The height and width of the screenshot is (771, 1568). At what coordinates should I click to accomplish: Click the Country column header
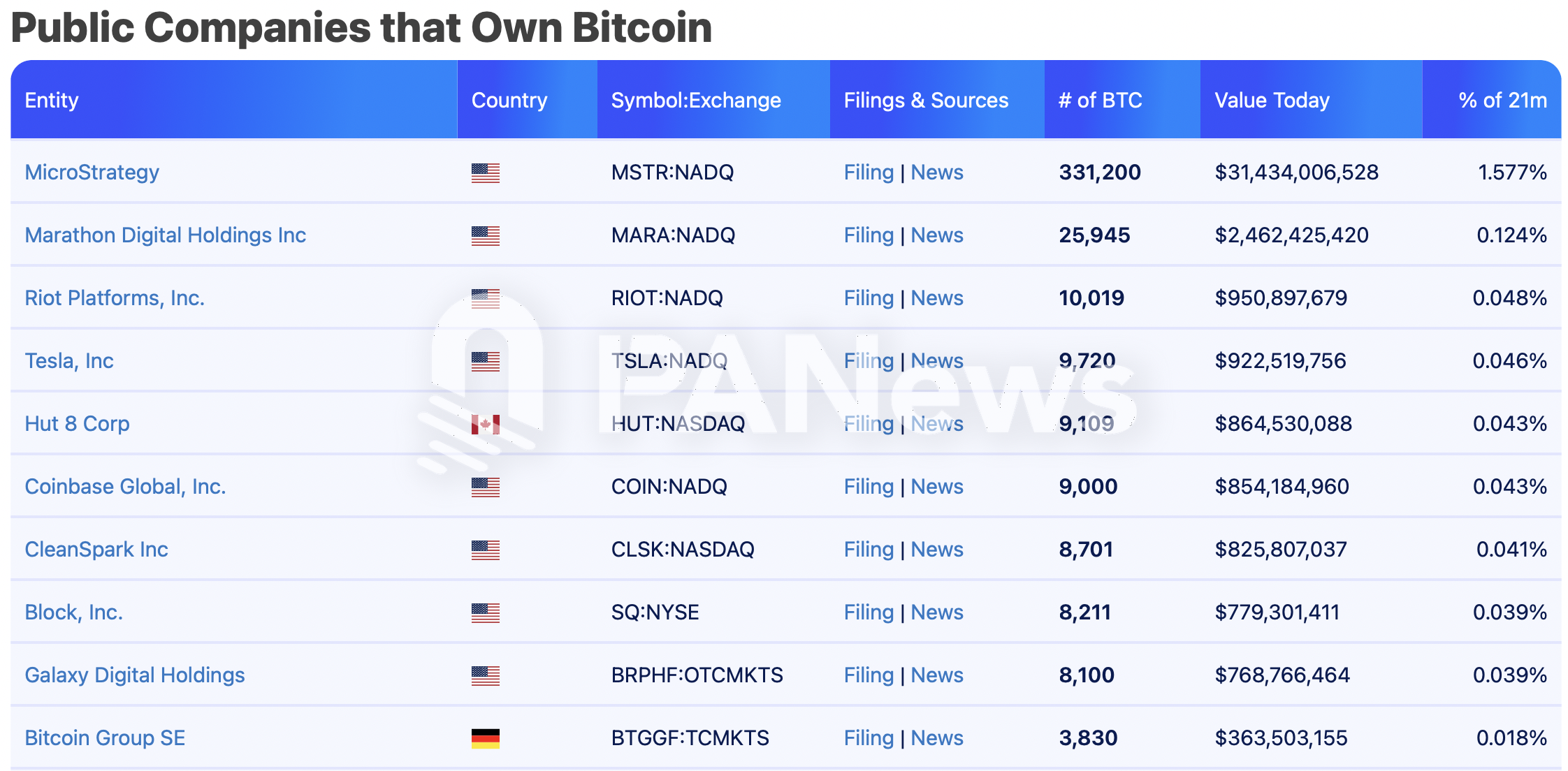(x=509, y=100)
